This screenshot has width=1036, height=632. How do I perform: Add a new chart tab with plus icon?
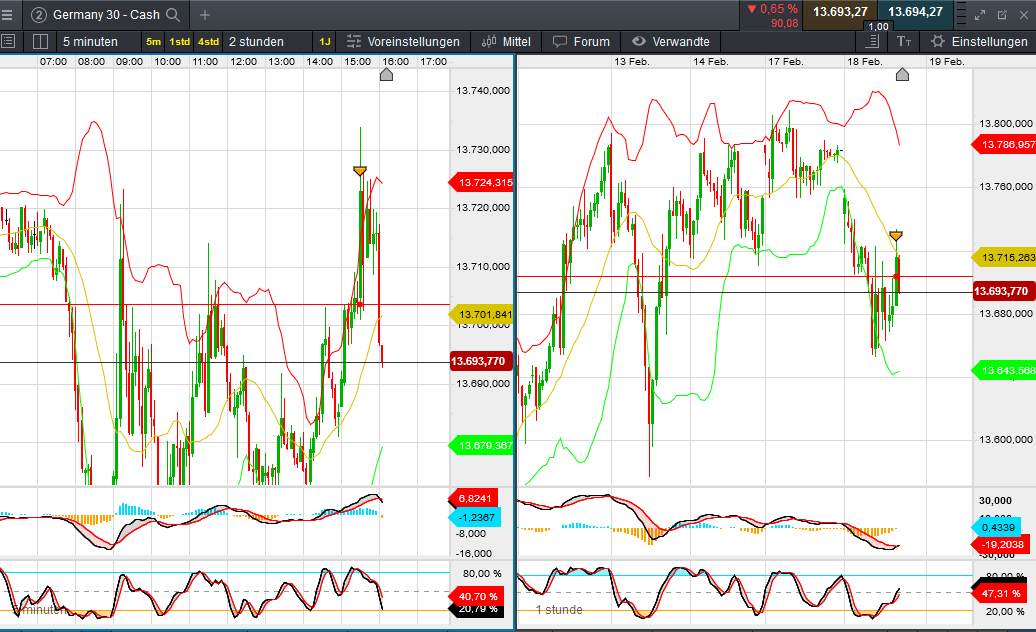click(x=205, y=15)
